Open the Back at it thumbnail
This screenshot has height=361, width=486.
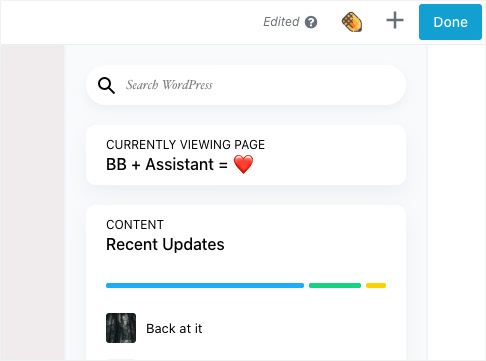121,328
